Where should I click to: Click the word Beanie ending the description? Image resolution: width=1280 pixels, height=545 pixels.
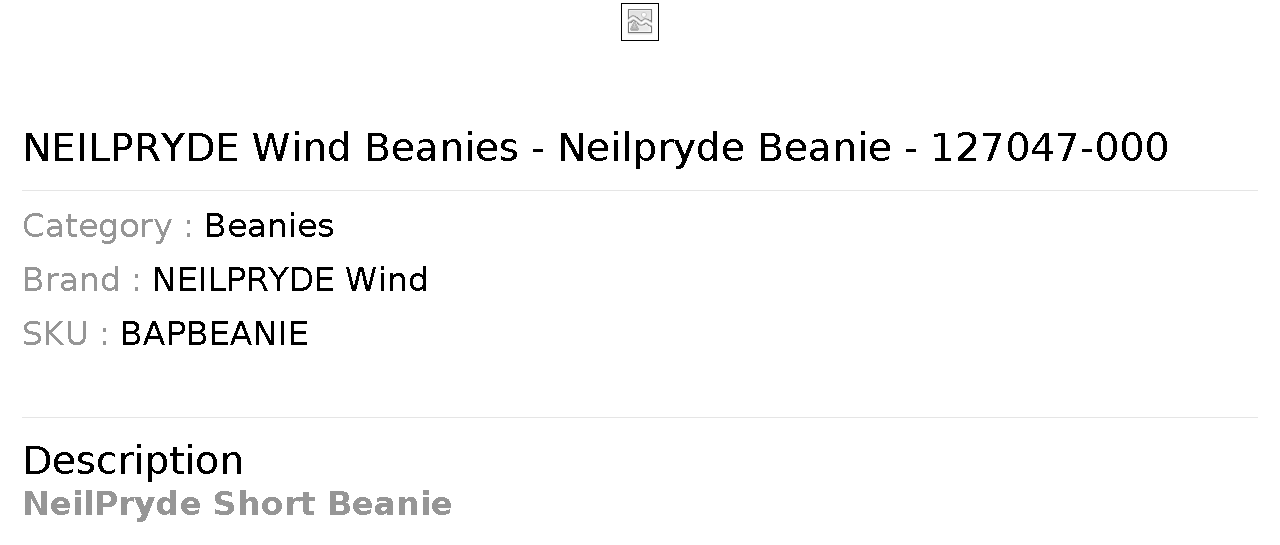[x=390, y=504]
